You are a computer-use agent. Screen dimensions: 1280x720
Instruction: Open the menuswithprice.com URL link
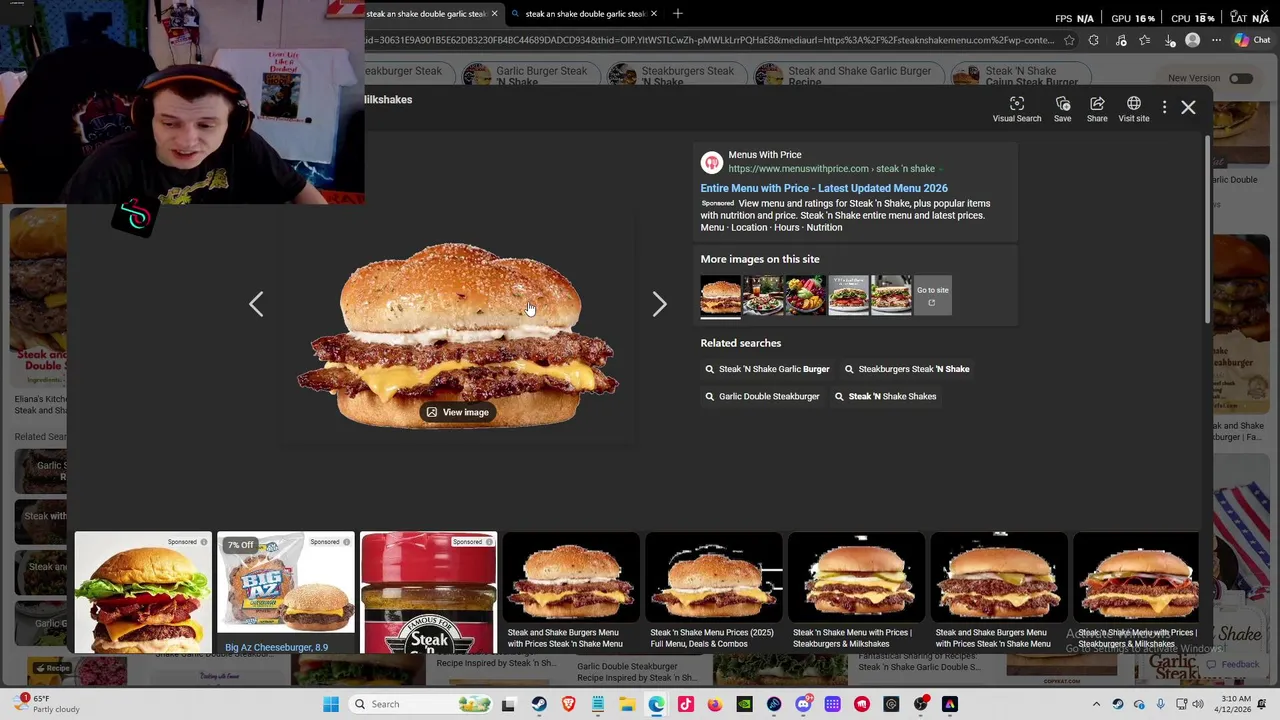[x=831, y=169]
